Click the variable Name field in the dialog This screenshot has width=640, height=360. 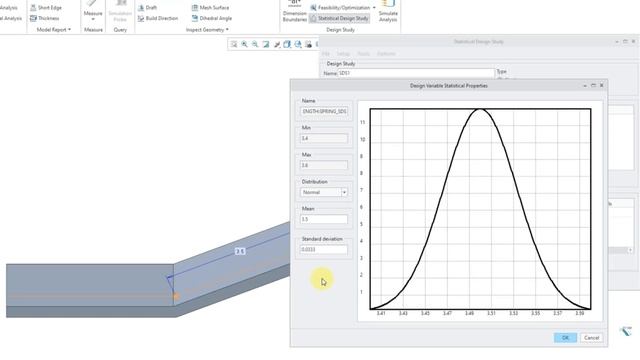tap(324, 111)
